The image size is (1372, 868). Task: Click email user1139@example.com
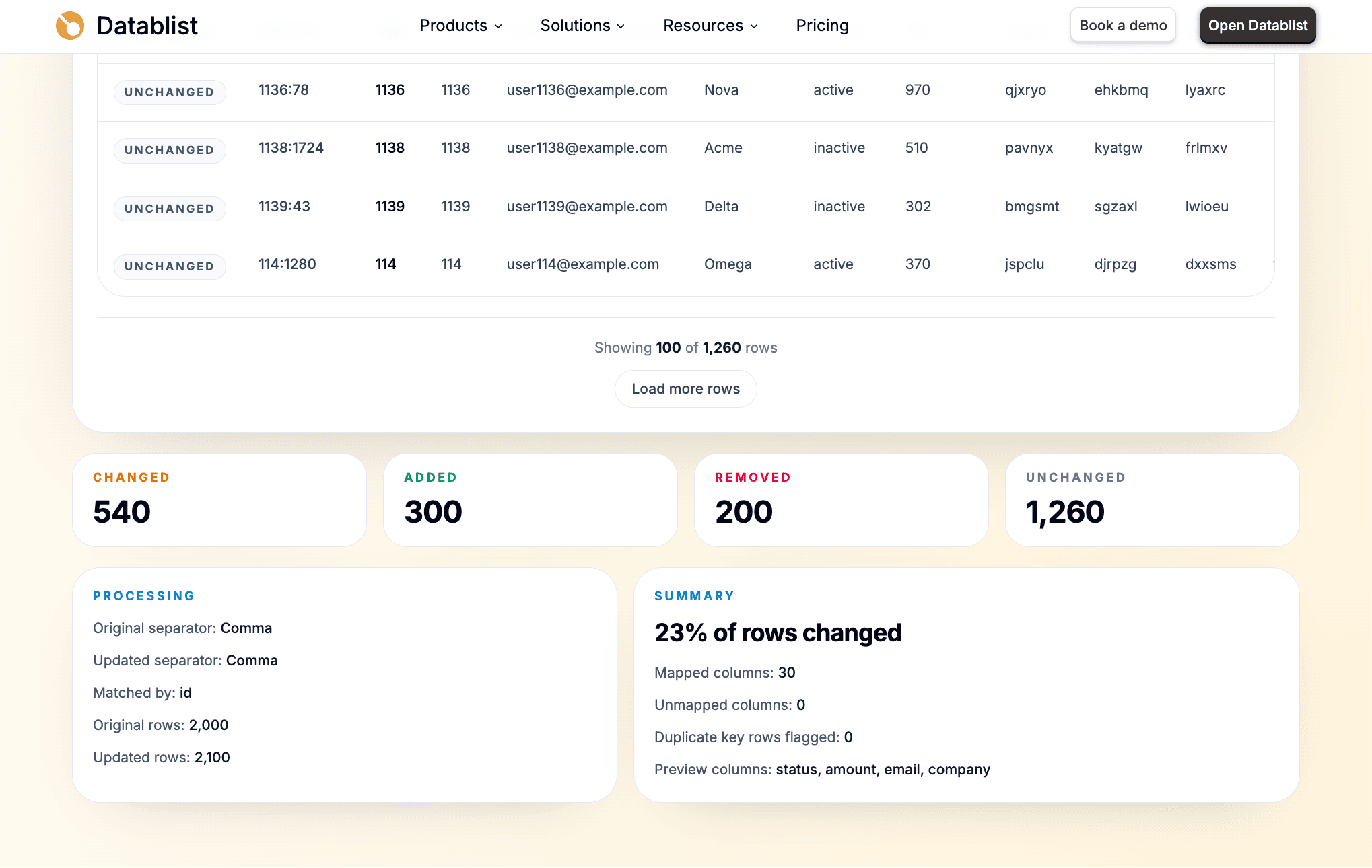[587, 207]
